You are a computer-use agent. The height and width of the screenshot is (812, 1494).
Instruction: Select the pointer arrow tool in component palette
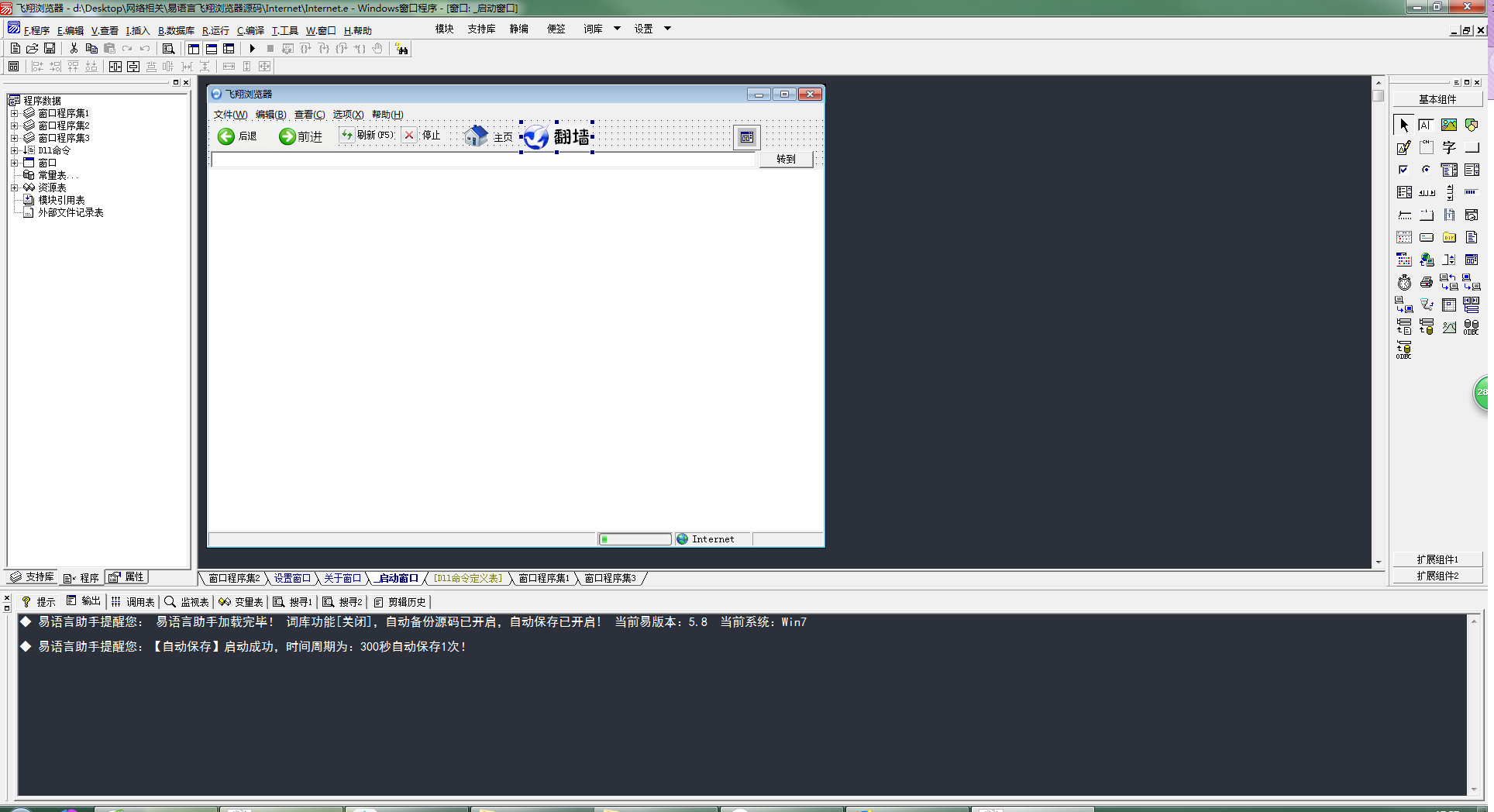(x=1403, y=125)
